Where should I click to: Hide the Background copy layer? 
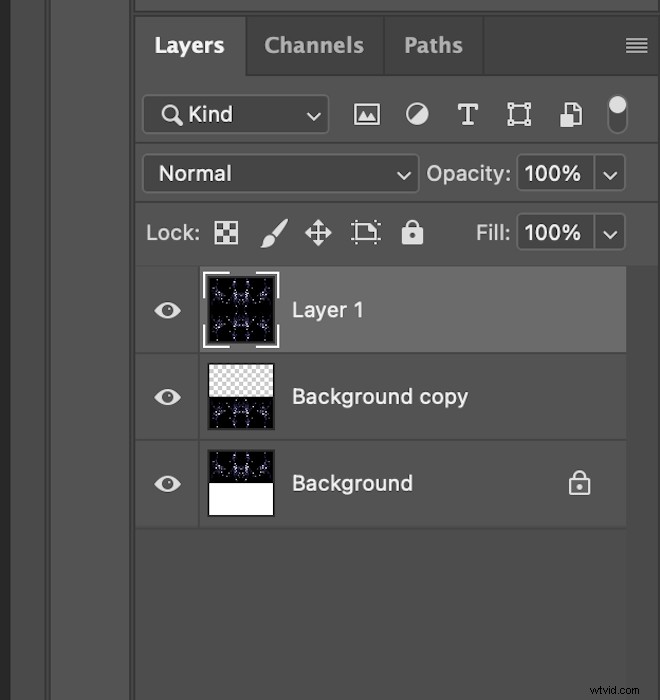(167, 397)
